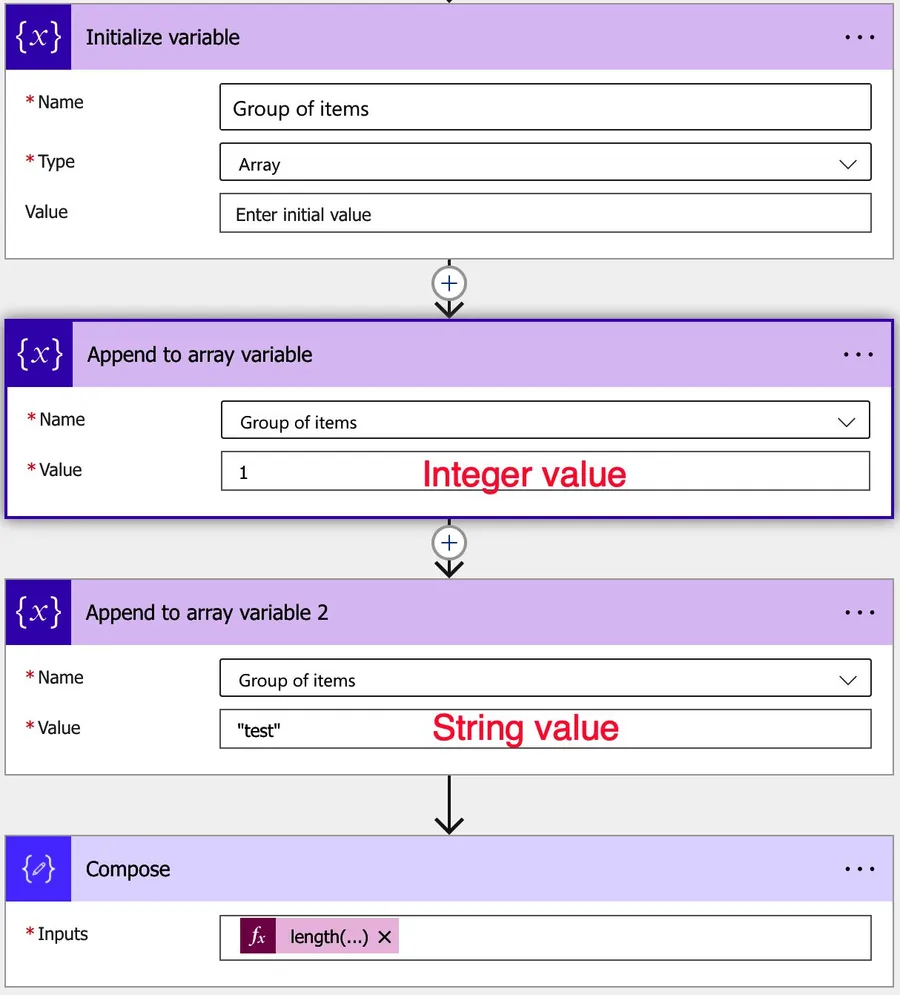Click the Name field containing Group of items
Viewport: 900px width, 995px height.
(x=545, y=108)
